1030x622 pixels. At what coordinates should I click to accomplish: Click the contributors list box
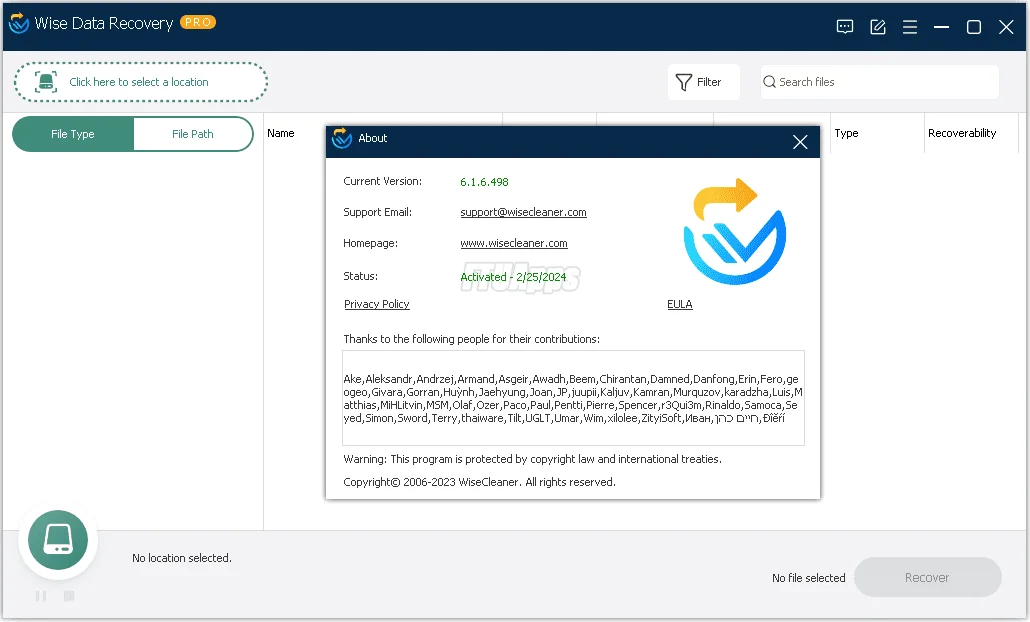click(x=573, y=398)
